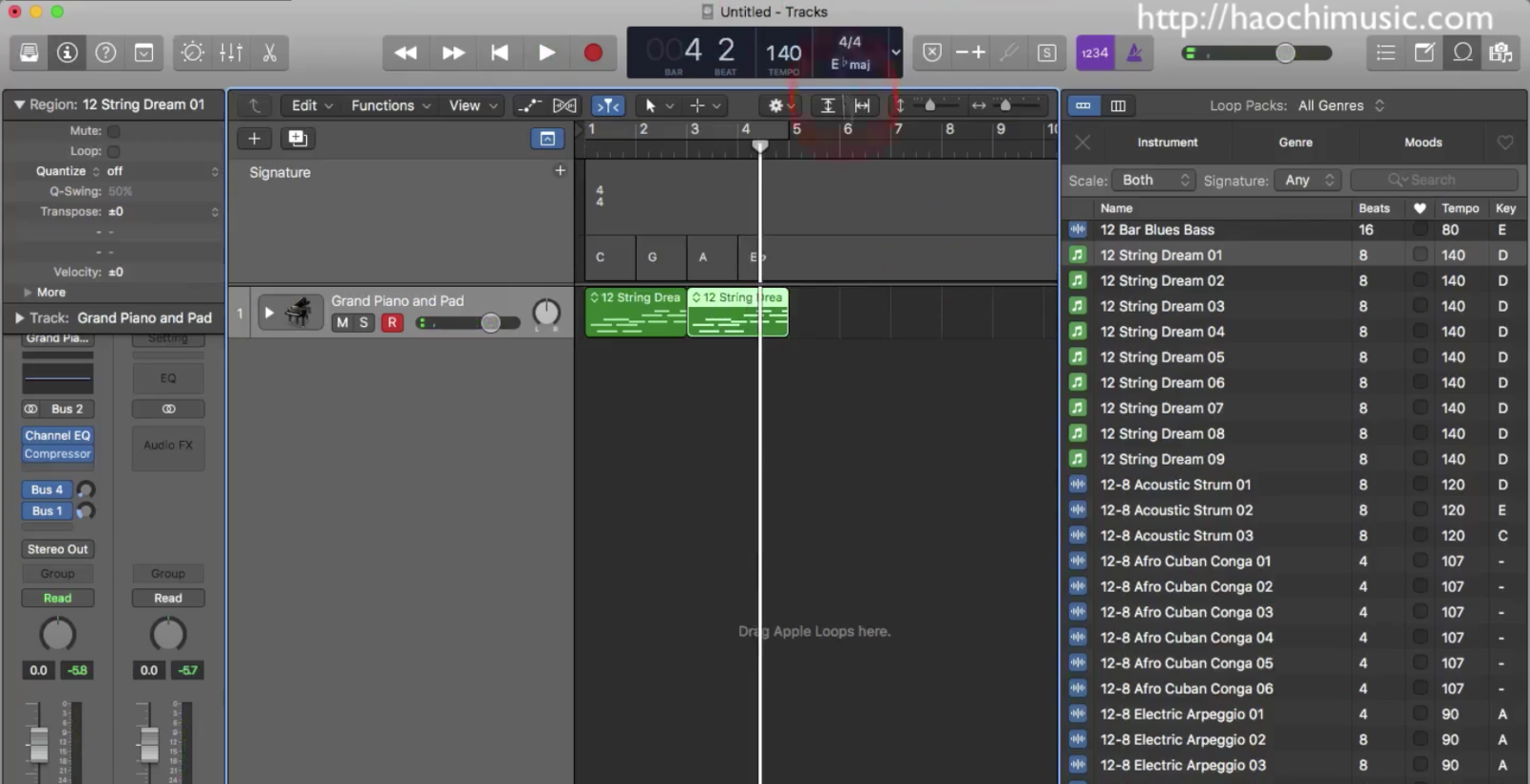Select the Moods tab in loop browser

point(1423,142)
